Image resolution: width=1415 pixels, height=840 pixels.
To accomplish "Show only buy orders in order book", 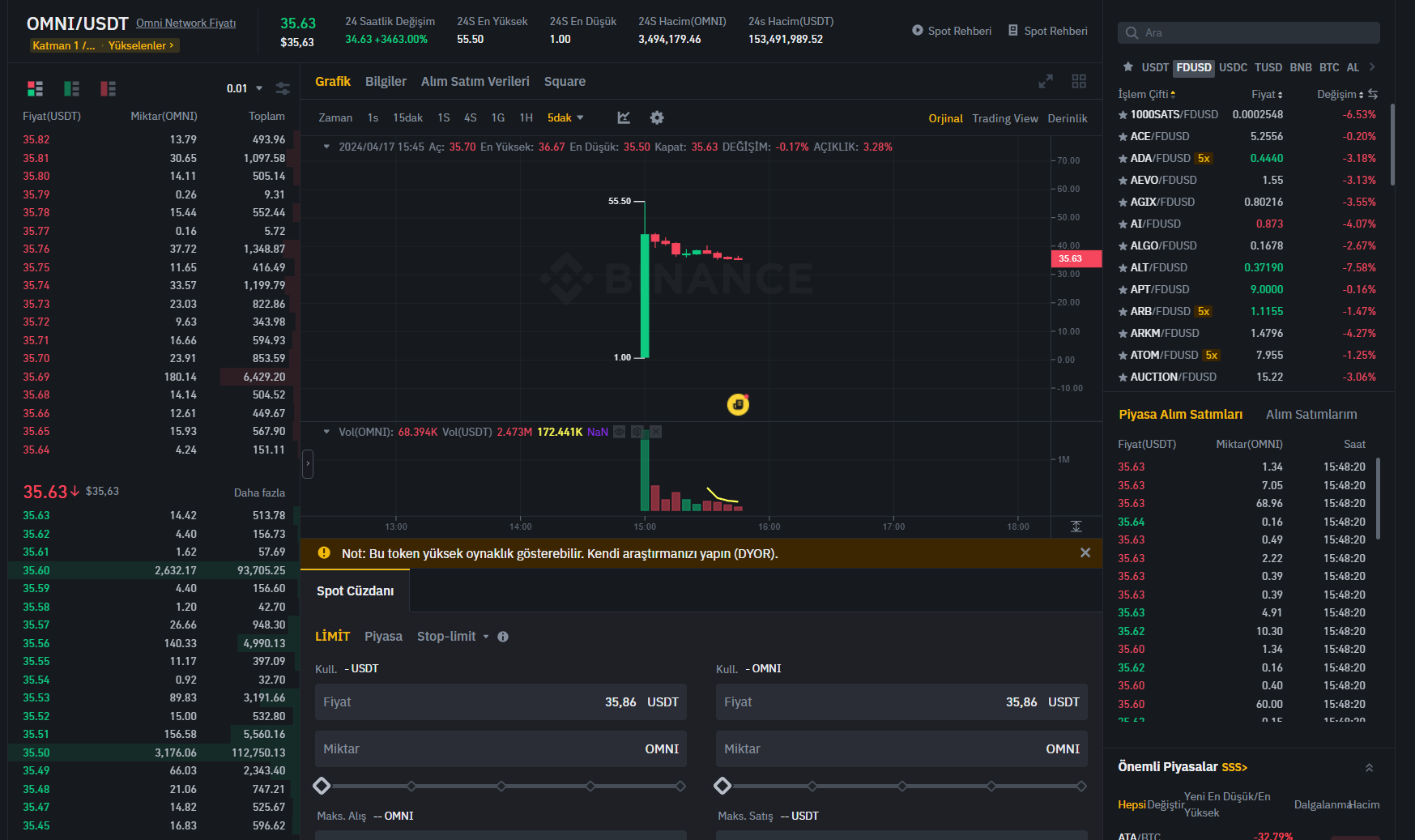I will click(x=72, y=88).
